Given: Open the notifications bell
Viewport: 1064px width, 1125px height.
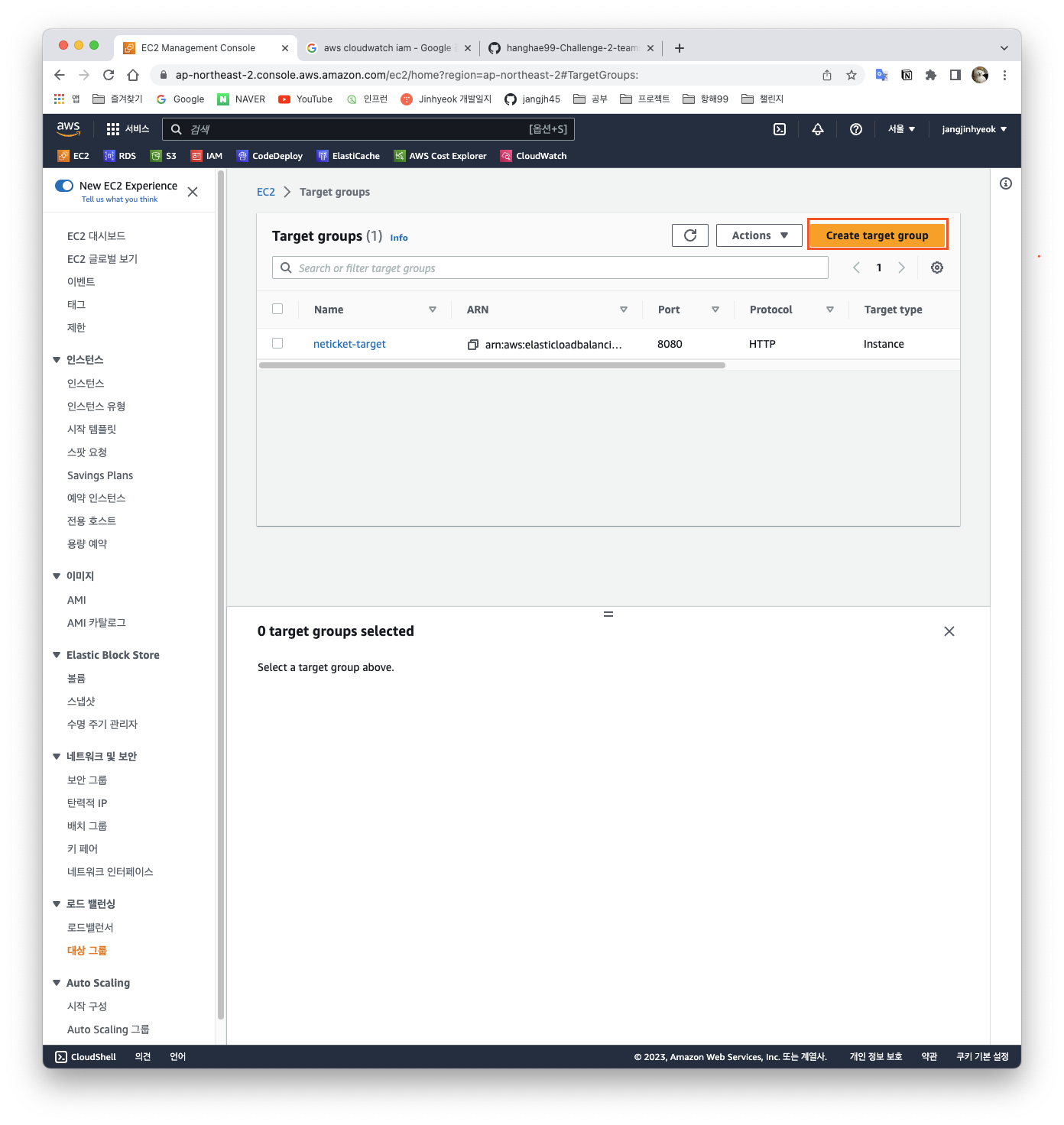Looking at the screenshot, I should coord(818,129).
